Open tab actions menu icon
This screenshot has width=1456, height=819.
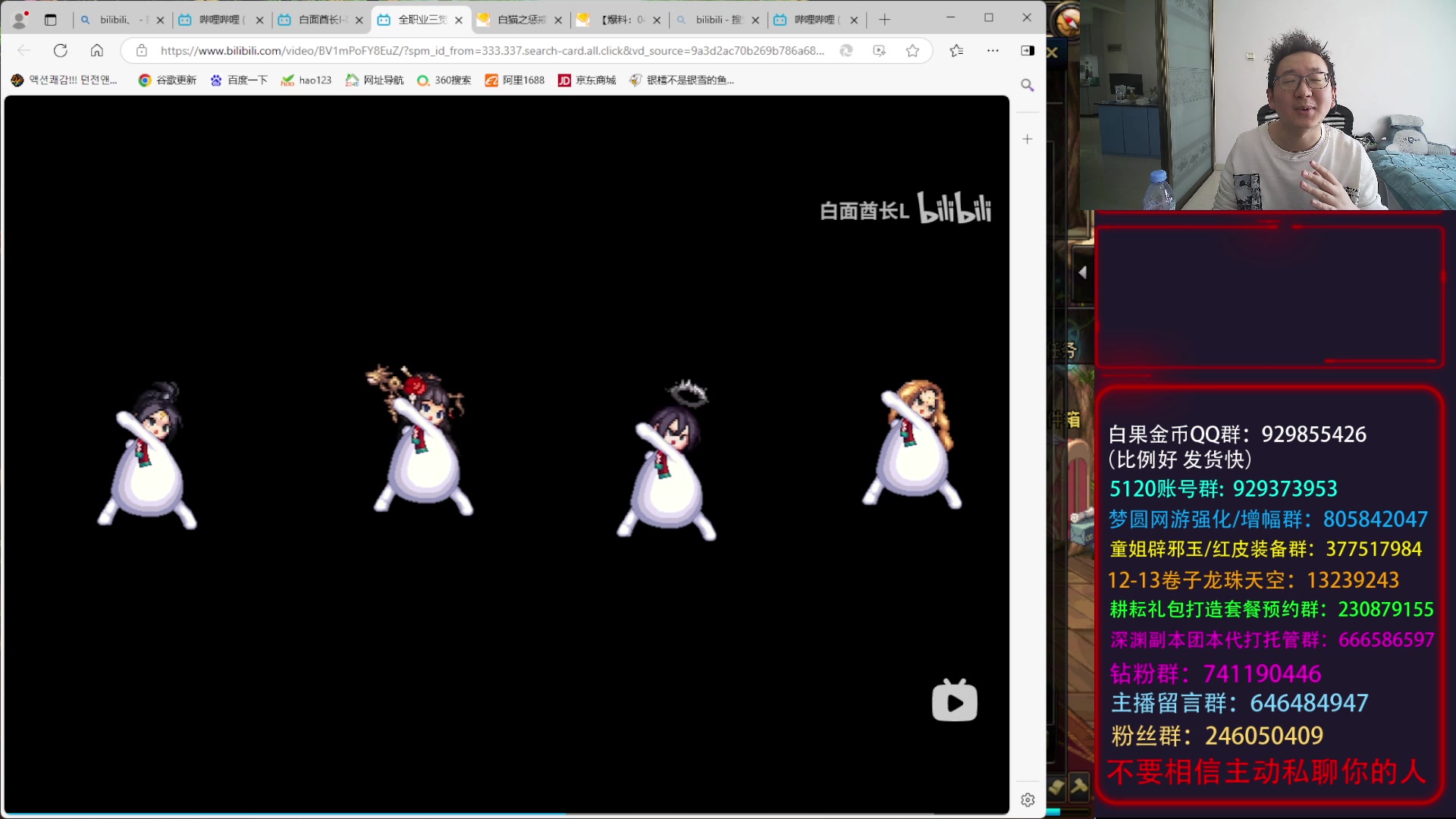[51, 20]
